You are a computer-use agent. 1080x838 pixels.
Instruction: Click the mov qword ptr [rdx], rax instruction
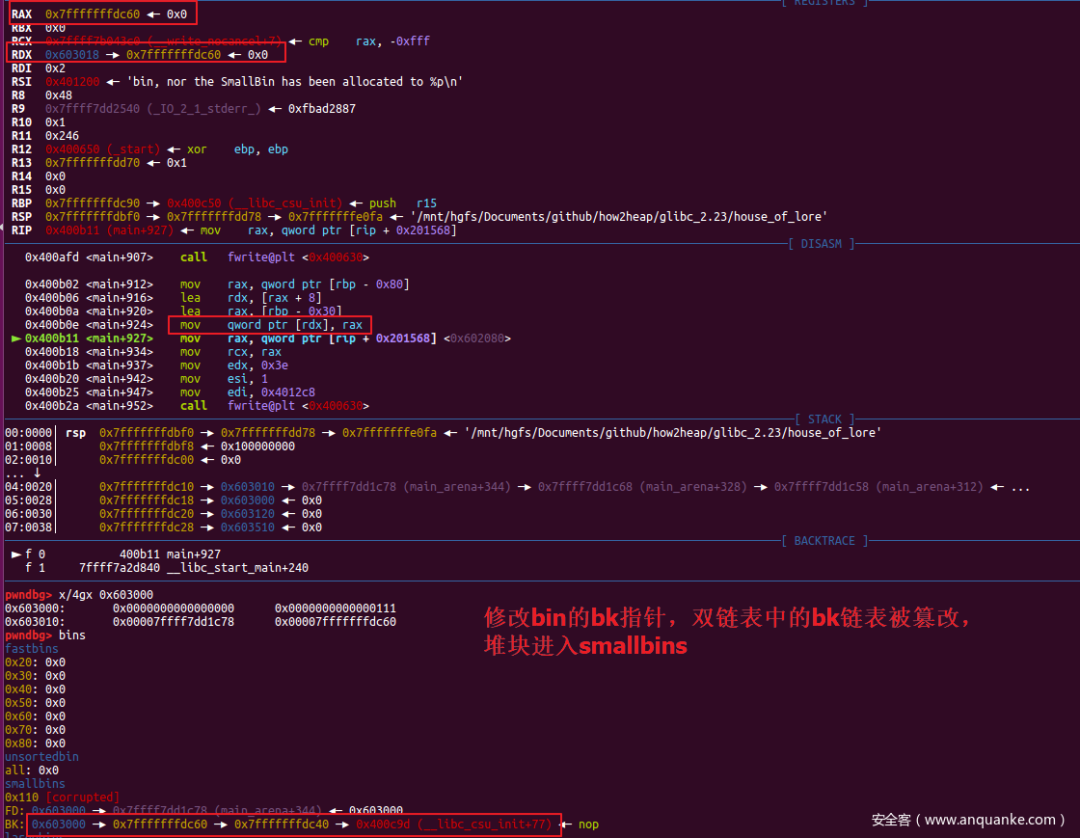271,325
